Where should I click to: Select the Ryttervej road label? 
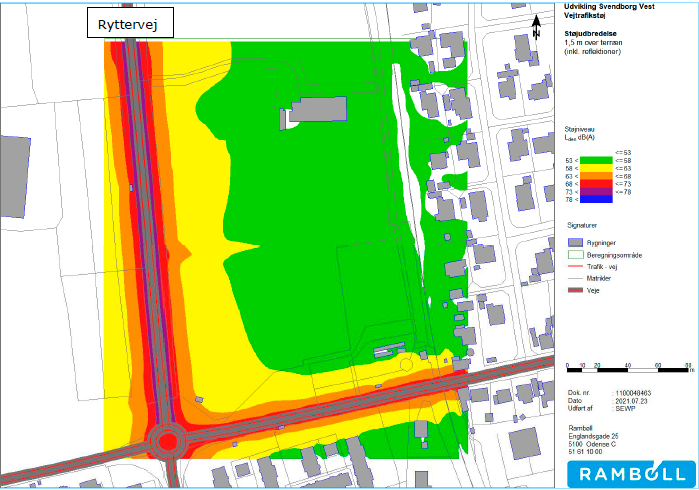coord(126,24)
